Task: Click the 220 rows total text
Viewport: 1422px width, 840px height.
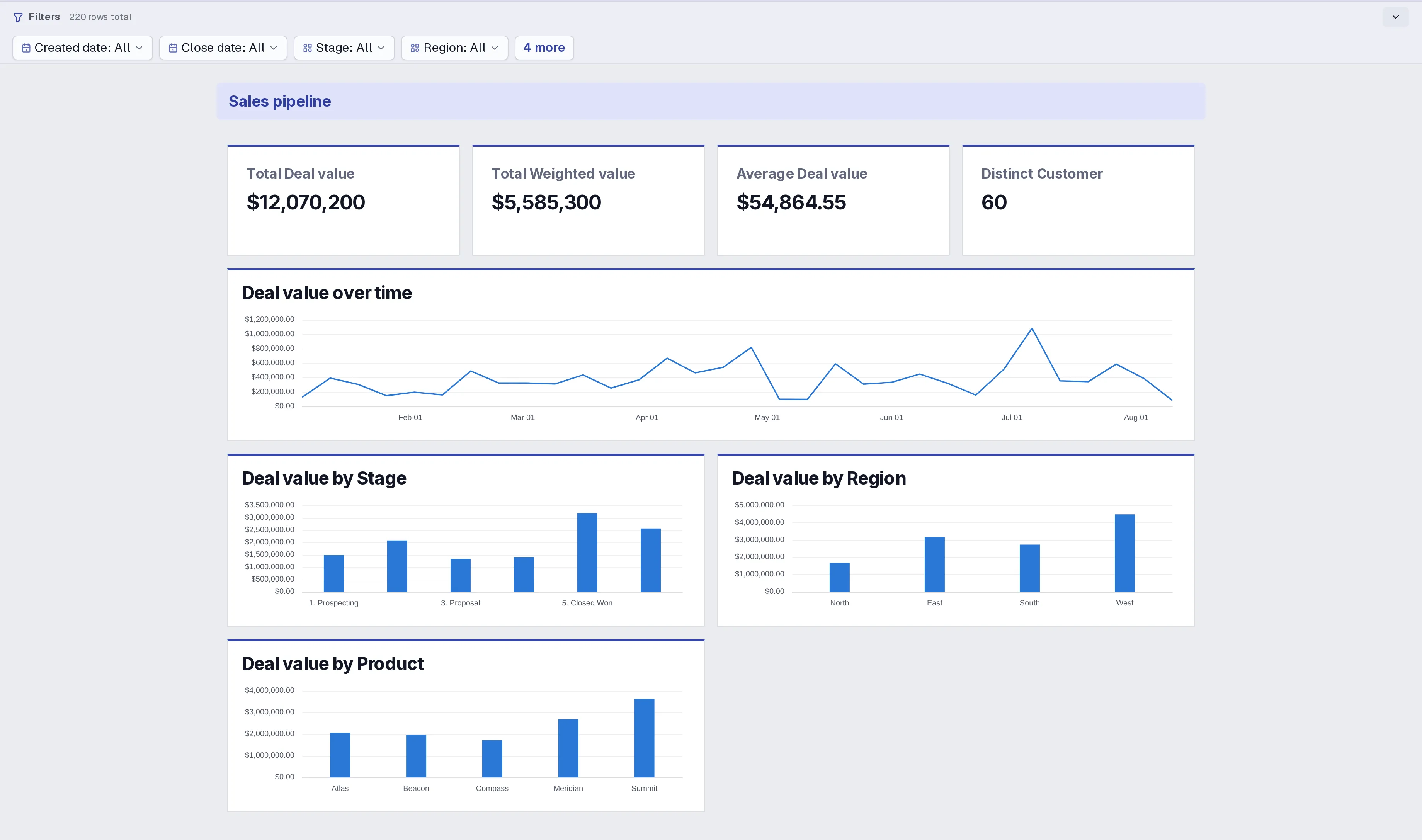Action: pos(100,17)
